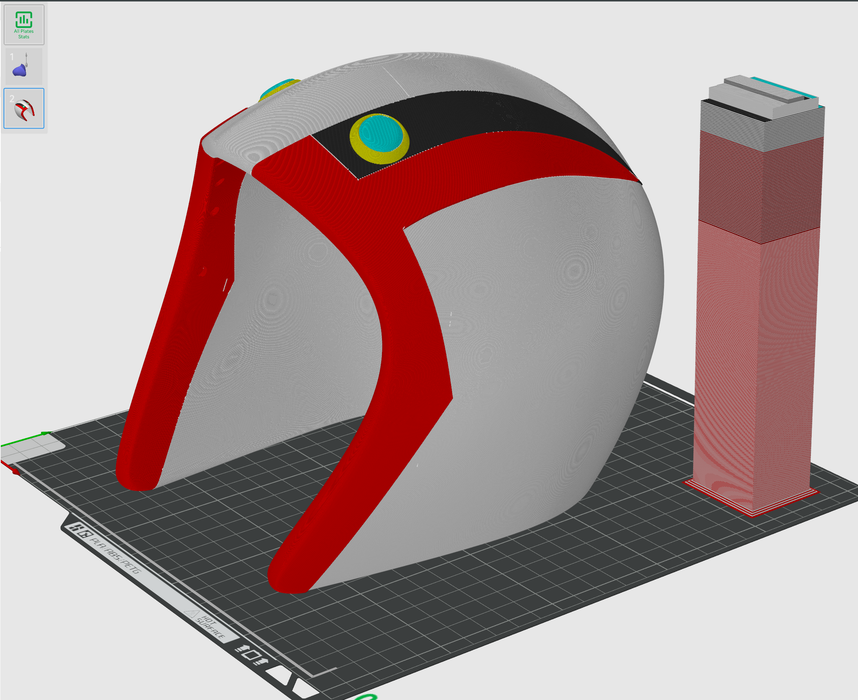Click the small dome on the helmet's top left
This screenshot has height=700, width=858.
(x=280, y=89)
